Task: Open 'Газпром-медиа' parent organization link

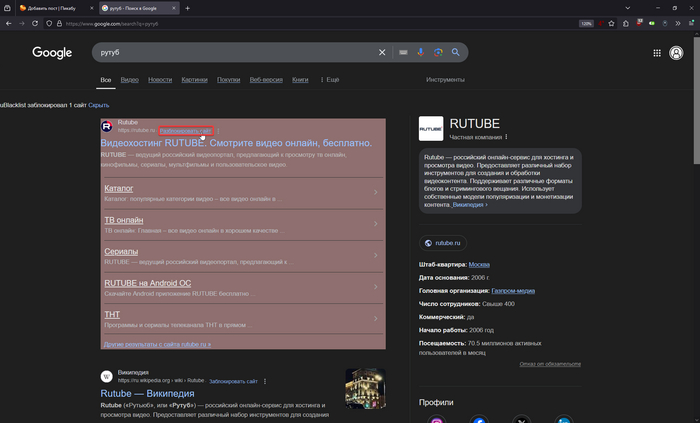Action: (513, 291)
